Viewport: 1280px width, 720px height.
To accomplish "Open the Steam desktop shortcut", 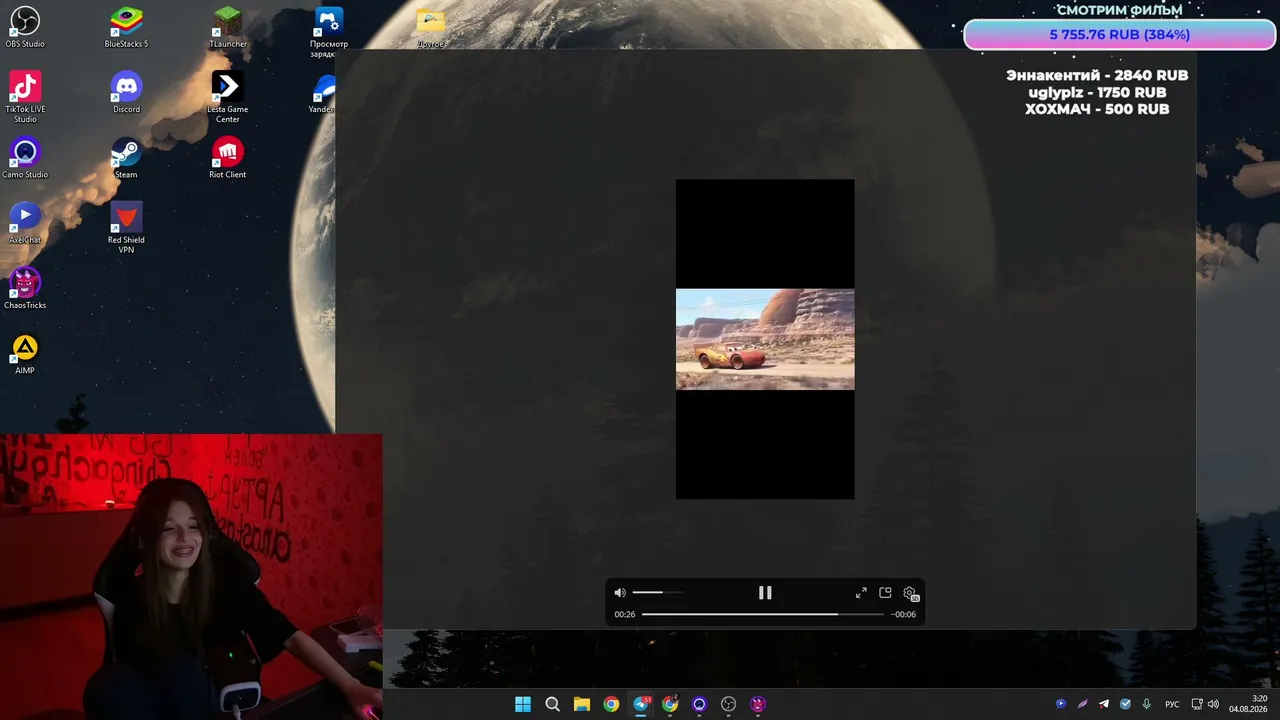I will pos(126,158).
